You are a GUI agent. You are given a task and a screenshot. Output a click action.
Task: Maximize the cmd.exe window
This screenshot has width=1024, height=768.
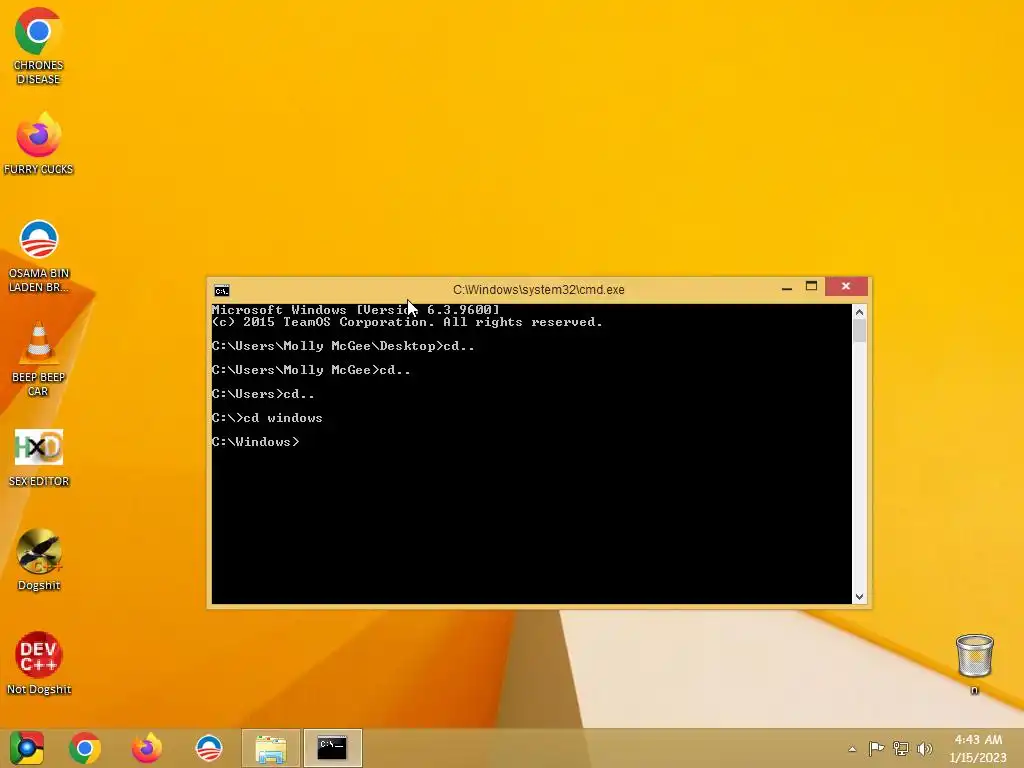(x=812, y=287)
